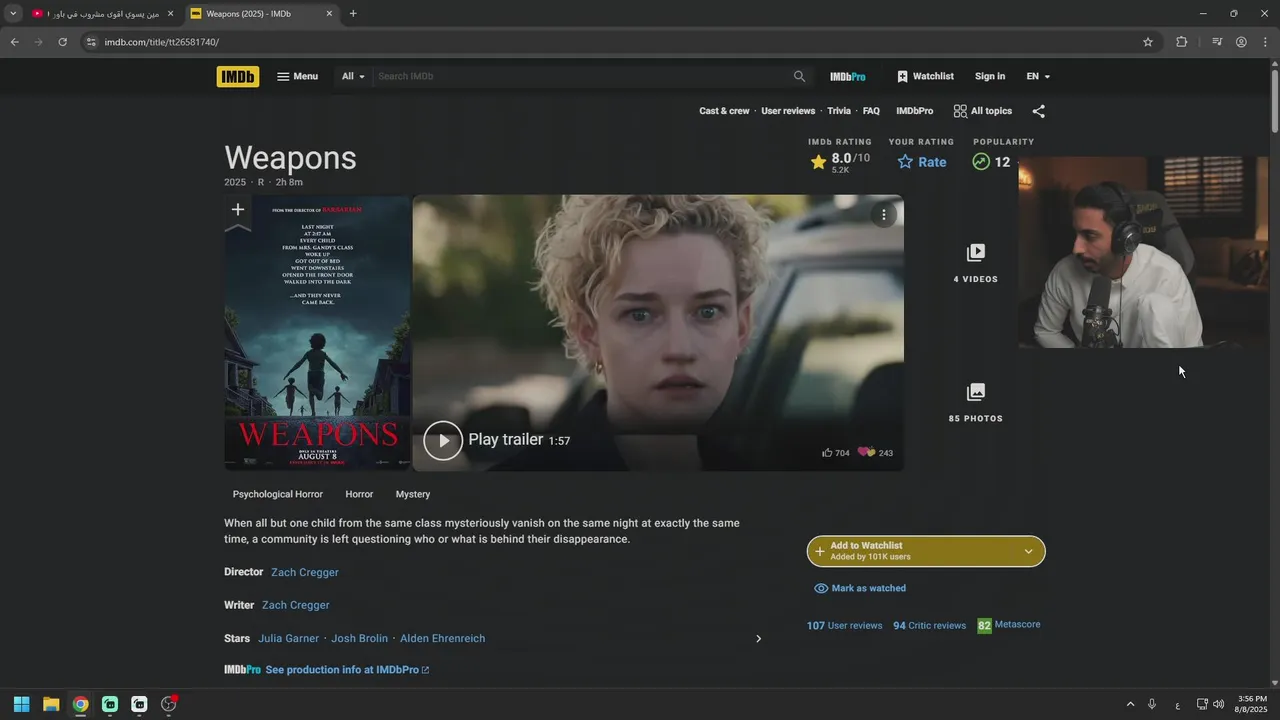Open 85 Photos tile
Viewport: 1280px width, 720px height.
[x=976, y=403]
